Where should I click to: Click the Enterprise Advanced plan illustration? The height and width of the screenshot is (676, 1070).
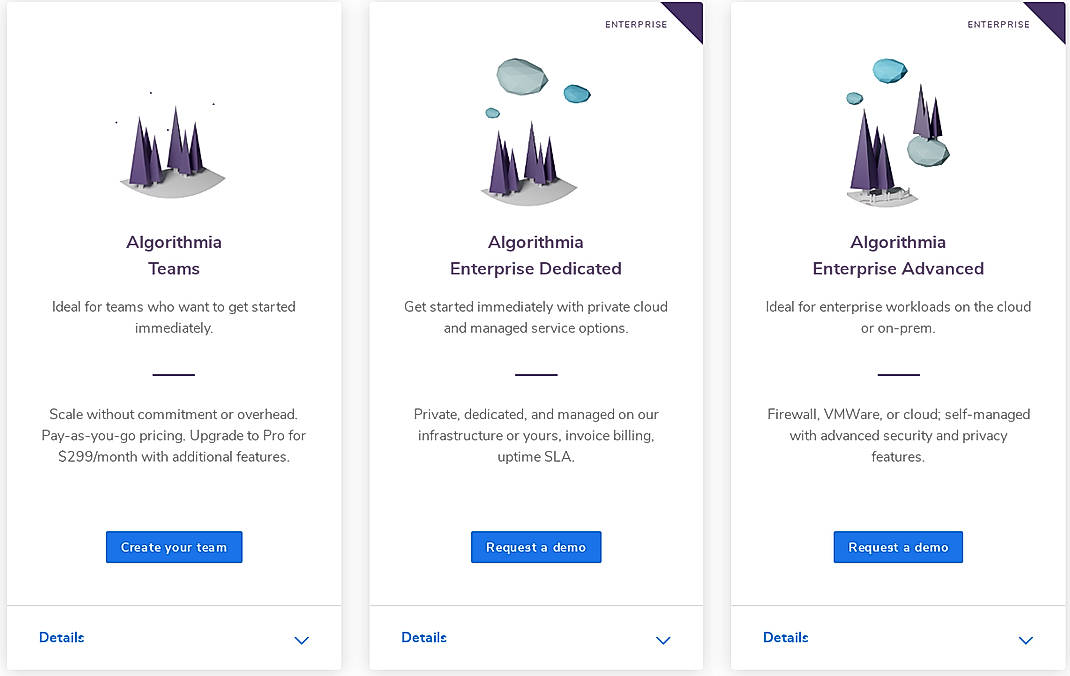point(897,130)
